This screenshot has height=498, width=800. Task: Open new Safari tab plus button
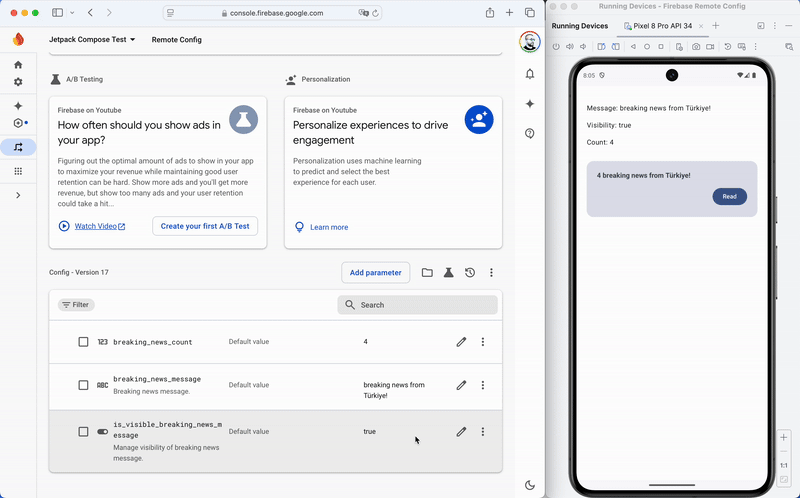pos(509,13)
